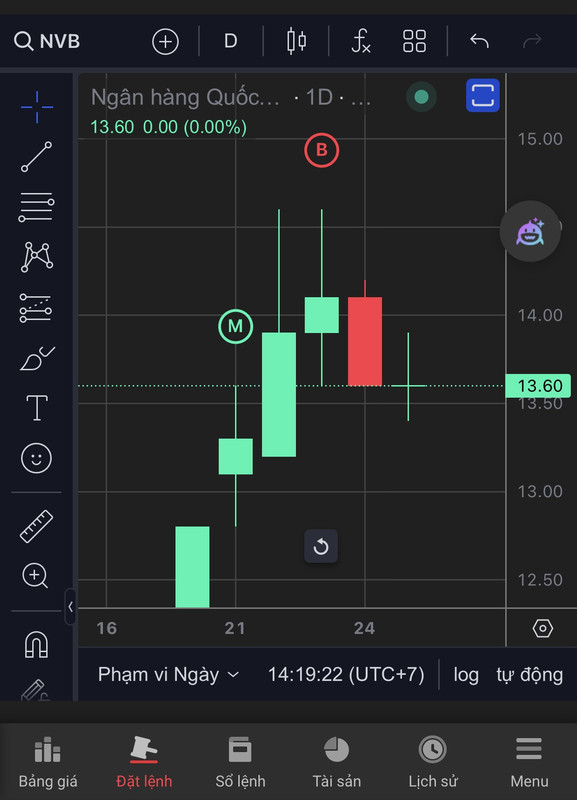This screenshot has width=577, height=800.
Task: Click the 13.00 price axis label
Action: tap(540, 491)
